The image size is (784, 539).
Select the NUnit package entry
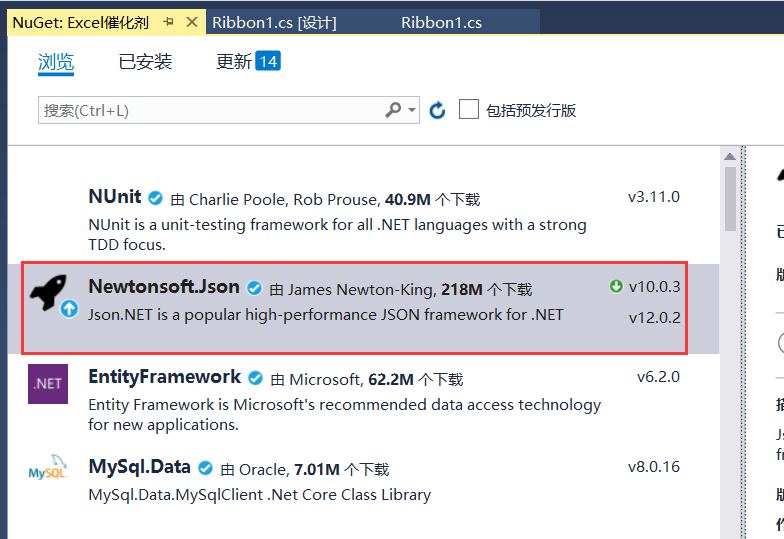click(x=350, y=215)
